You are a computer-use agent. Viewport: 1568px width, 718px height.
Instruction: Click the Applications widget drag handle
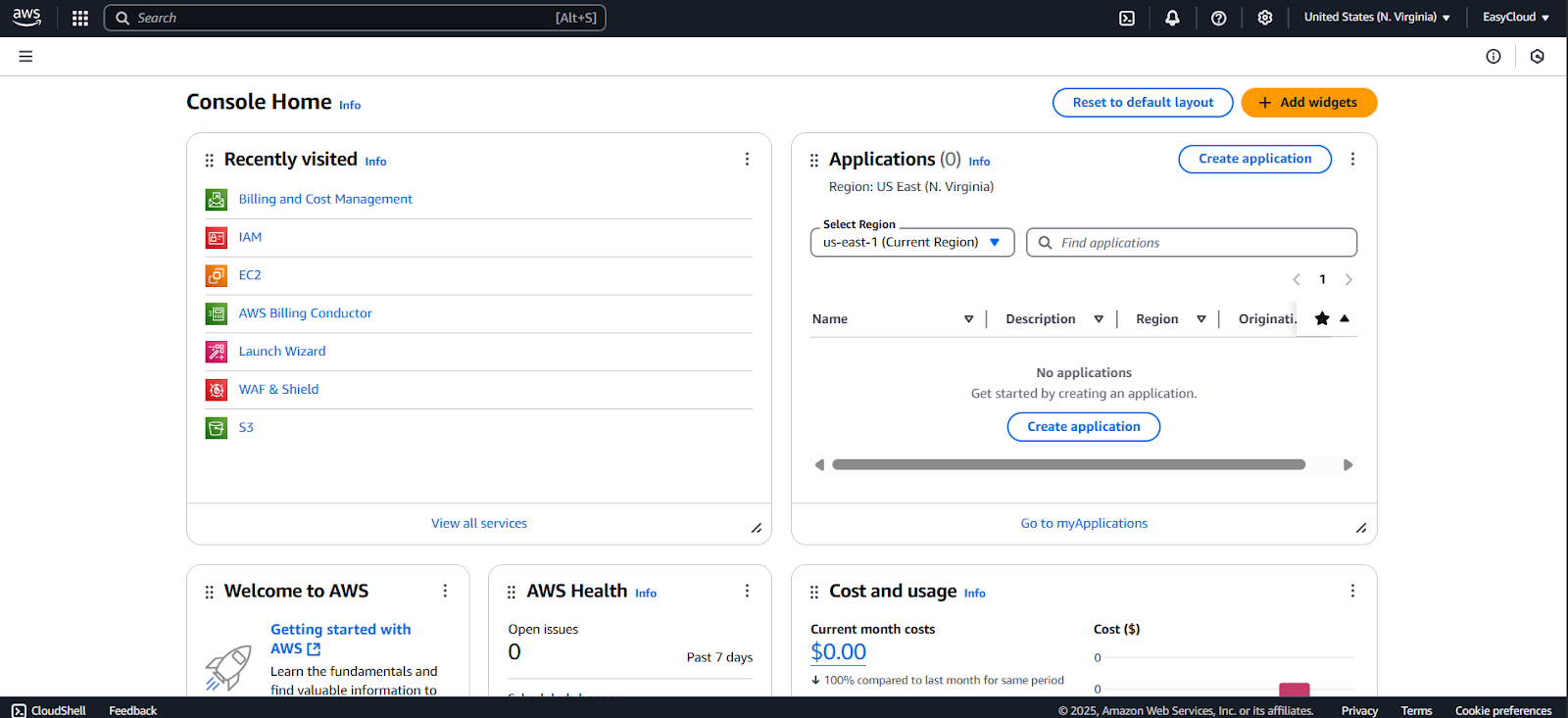814,161
